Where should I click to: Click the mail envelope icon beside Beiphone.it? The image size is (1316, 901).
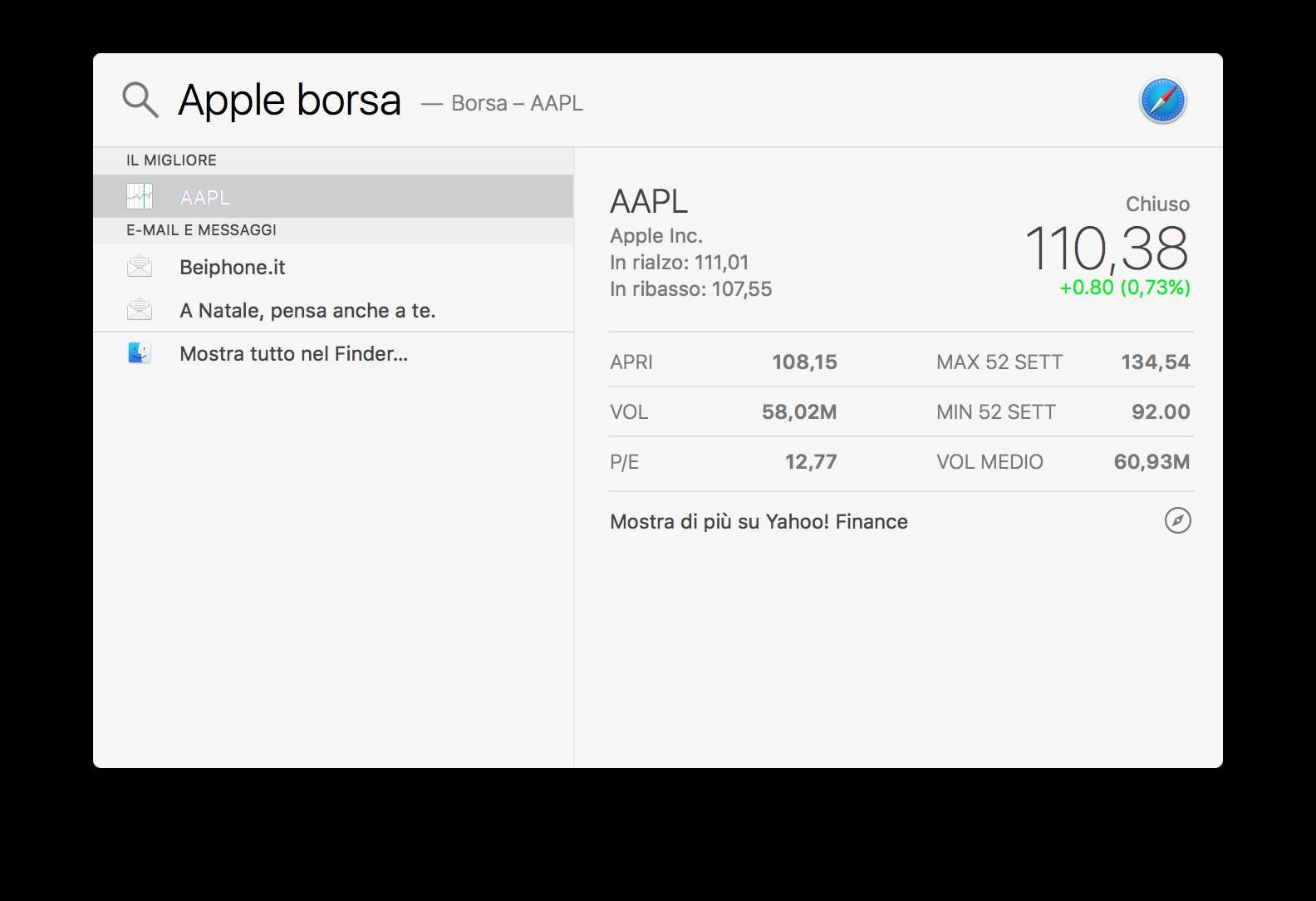pyautogui.click(x=140, y=267)
